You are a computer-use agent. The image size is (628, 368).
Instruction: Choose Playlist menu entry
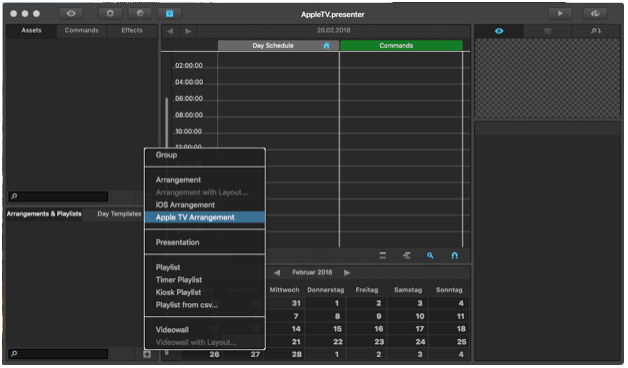pos(205,267)
